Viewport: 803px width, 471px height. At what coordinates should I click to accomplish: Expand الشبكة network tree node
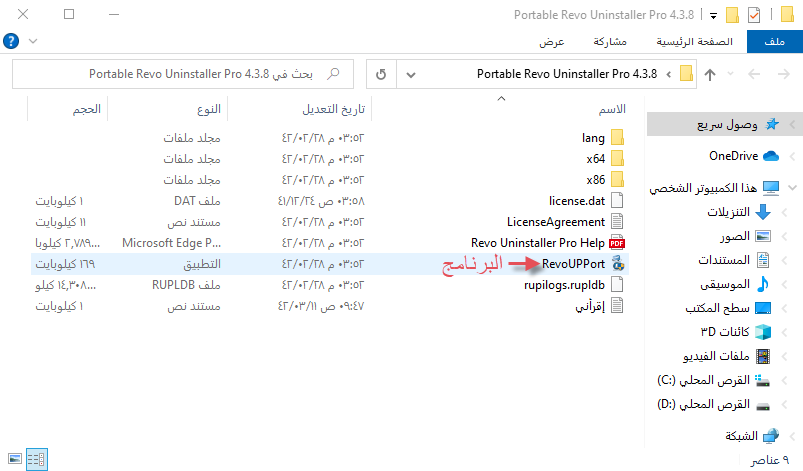coord(792,436)
